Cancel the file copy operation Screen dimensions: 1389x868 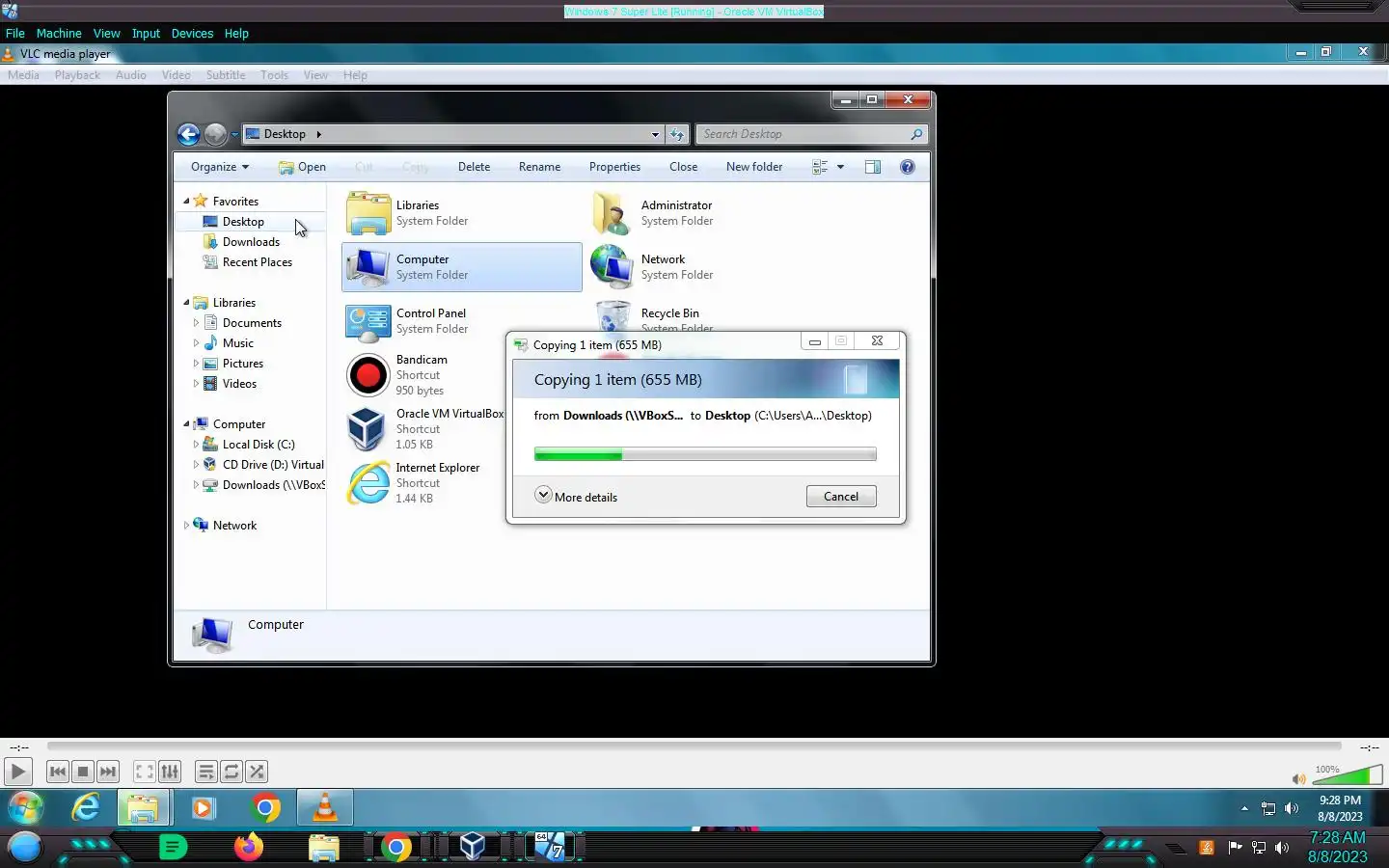[841, 496]
